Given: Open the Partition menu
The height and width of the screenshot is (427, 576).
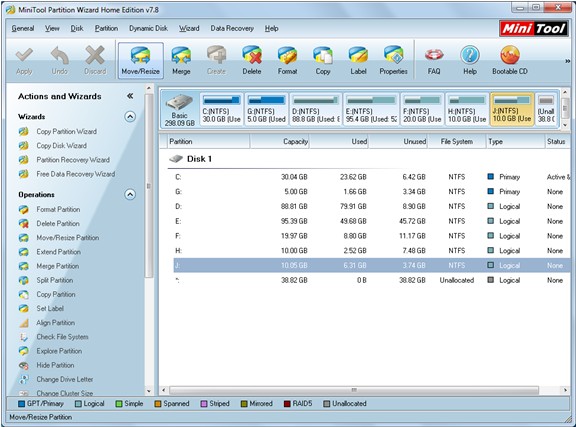Looking at the screenshot, I should pyautogui.click(x=106, y=28).
